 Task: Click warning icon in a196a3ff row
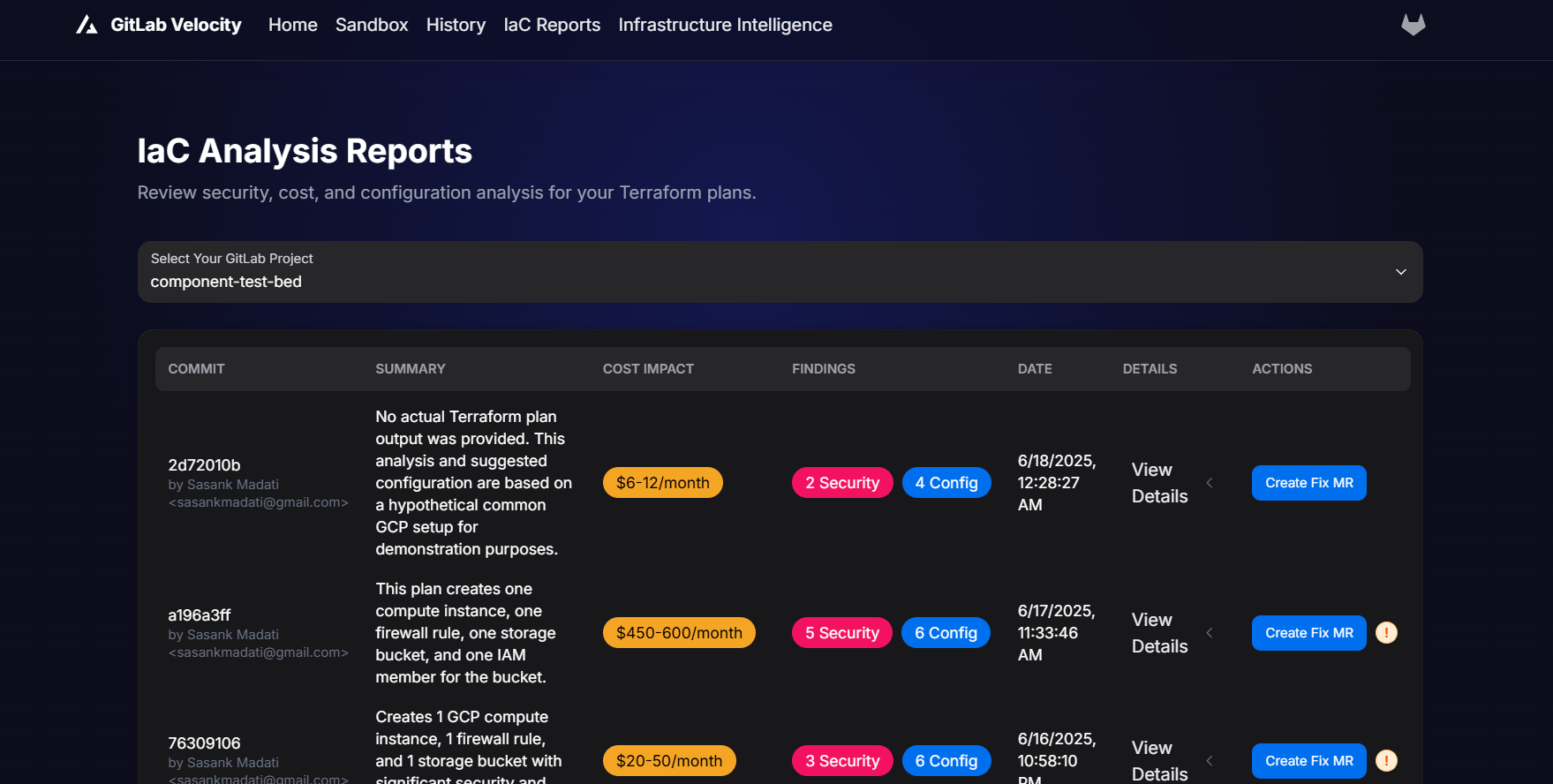click(1386, 633)
